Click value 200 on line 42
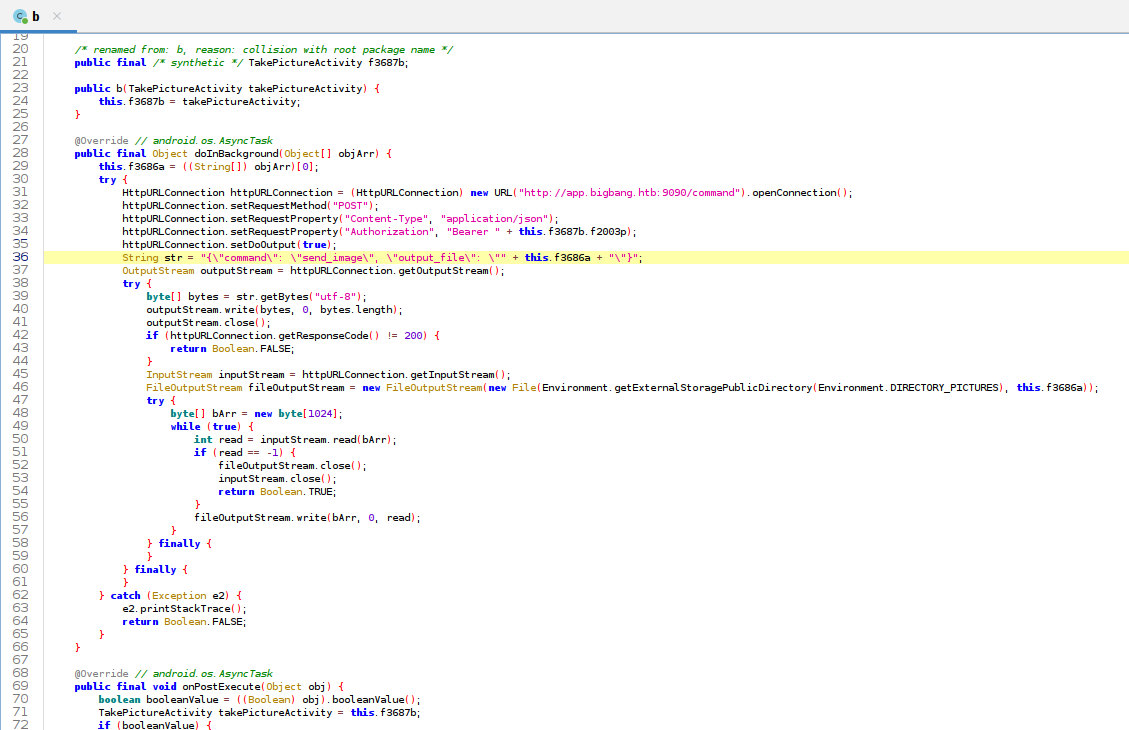 coord(414,336)
